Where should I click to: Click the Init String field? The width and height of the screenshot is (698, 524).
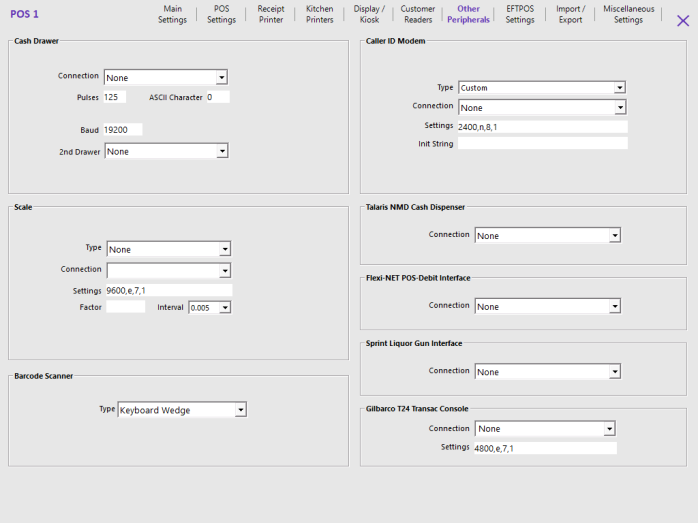pos(543,143)
